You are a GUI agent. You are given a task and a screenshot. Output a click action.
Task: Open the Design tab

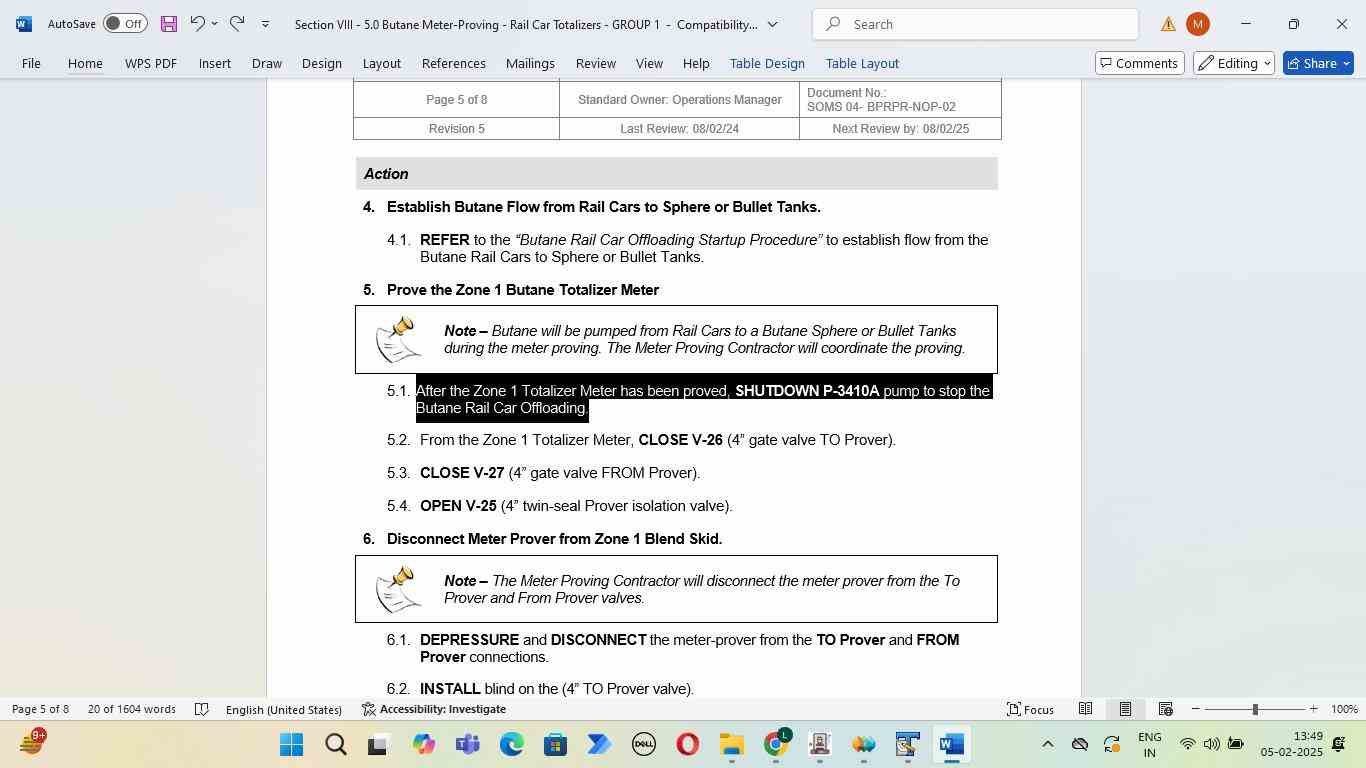[x=322, y=63]
